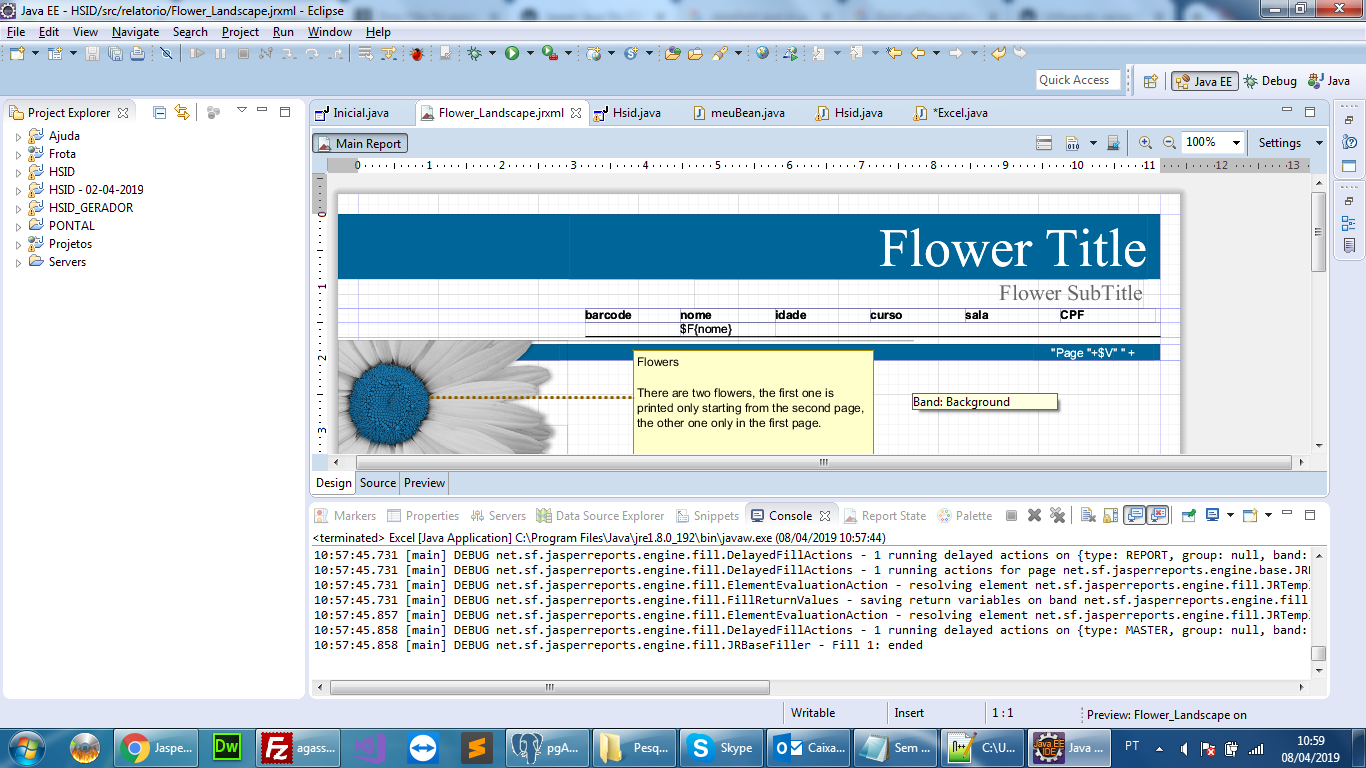1366x768 pixels.
Task: Click Remove All Terminated Launches in Console
Action: pyautogui.click(x=1057, y=515)
